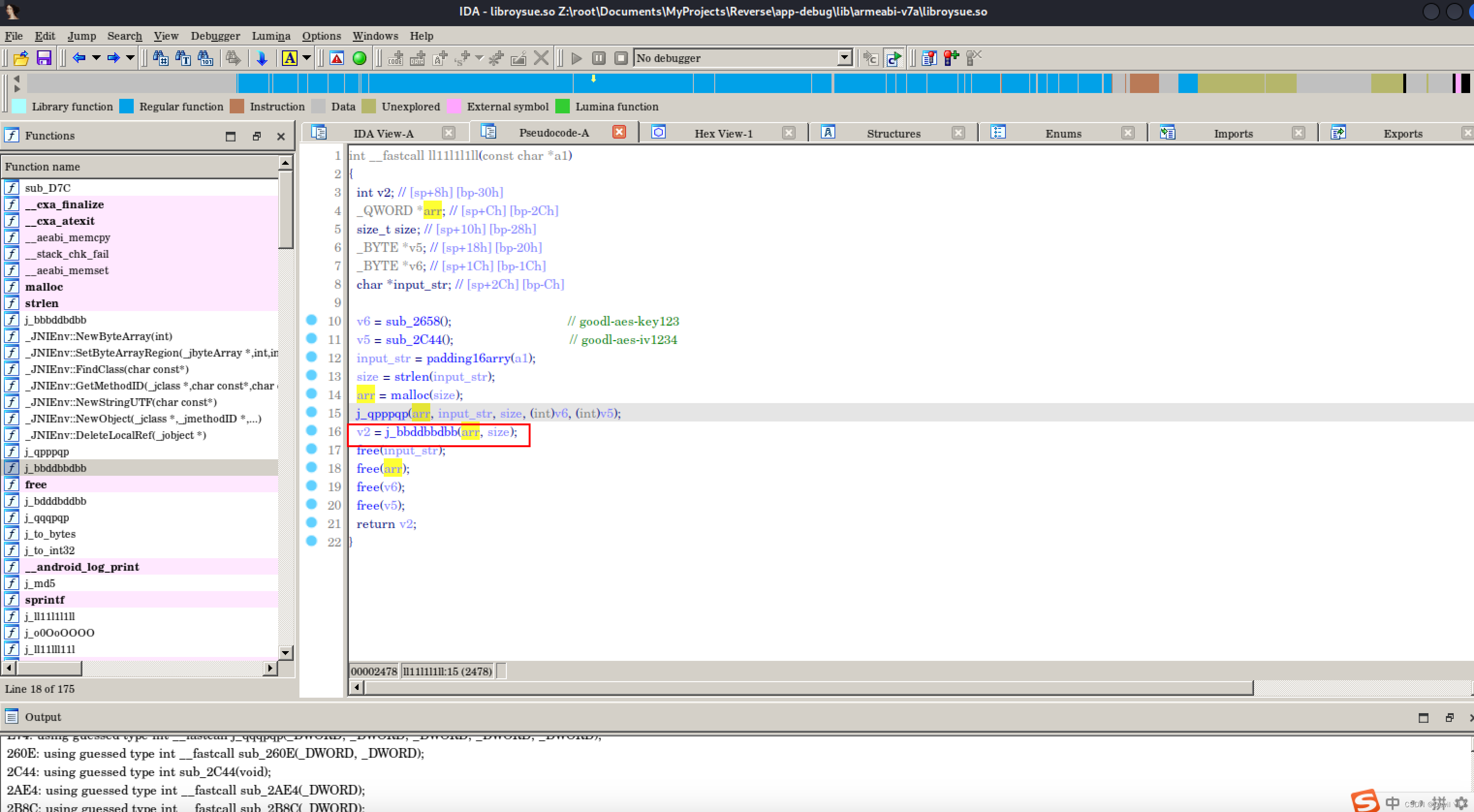
Task: Toggle breakpoint dot on line 10
Action: pyautogui.click(x=311, y=320)
